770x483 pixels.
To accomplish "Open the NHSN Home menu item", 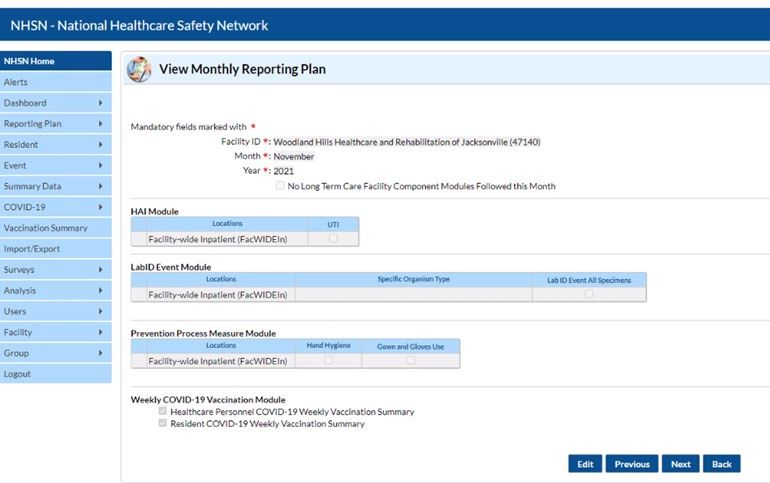I will point(55,61).
